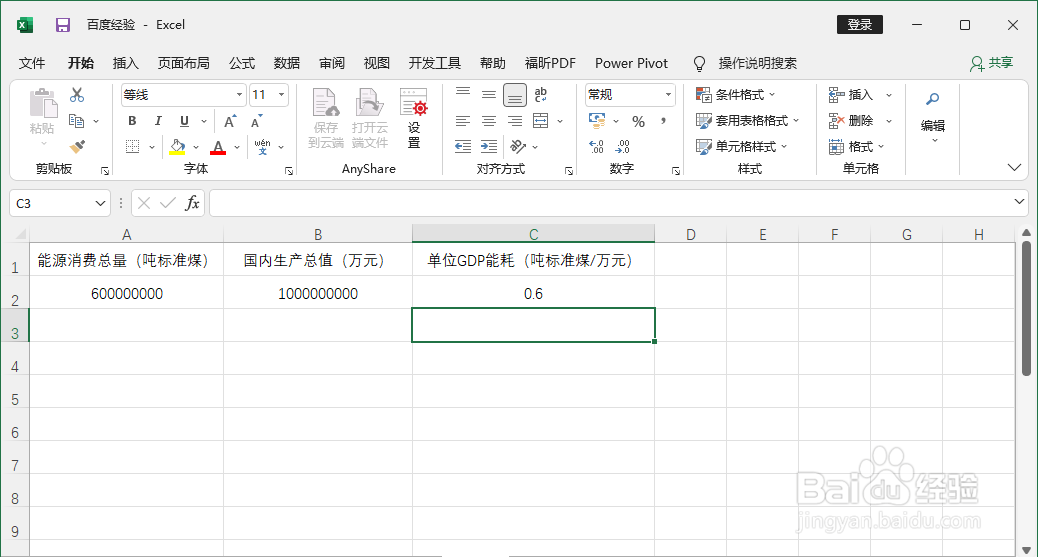This screenshot has width=1038, height=557.
Task: Set middle vertical alignment
Action: pos(489,95)
